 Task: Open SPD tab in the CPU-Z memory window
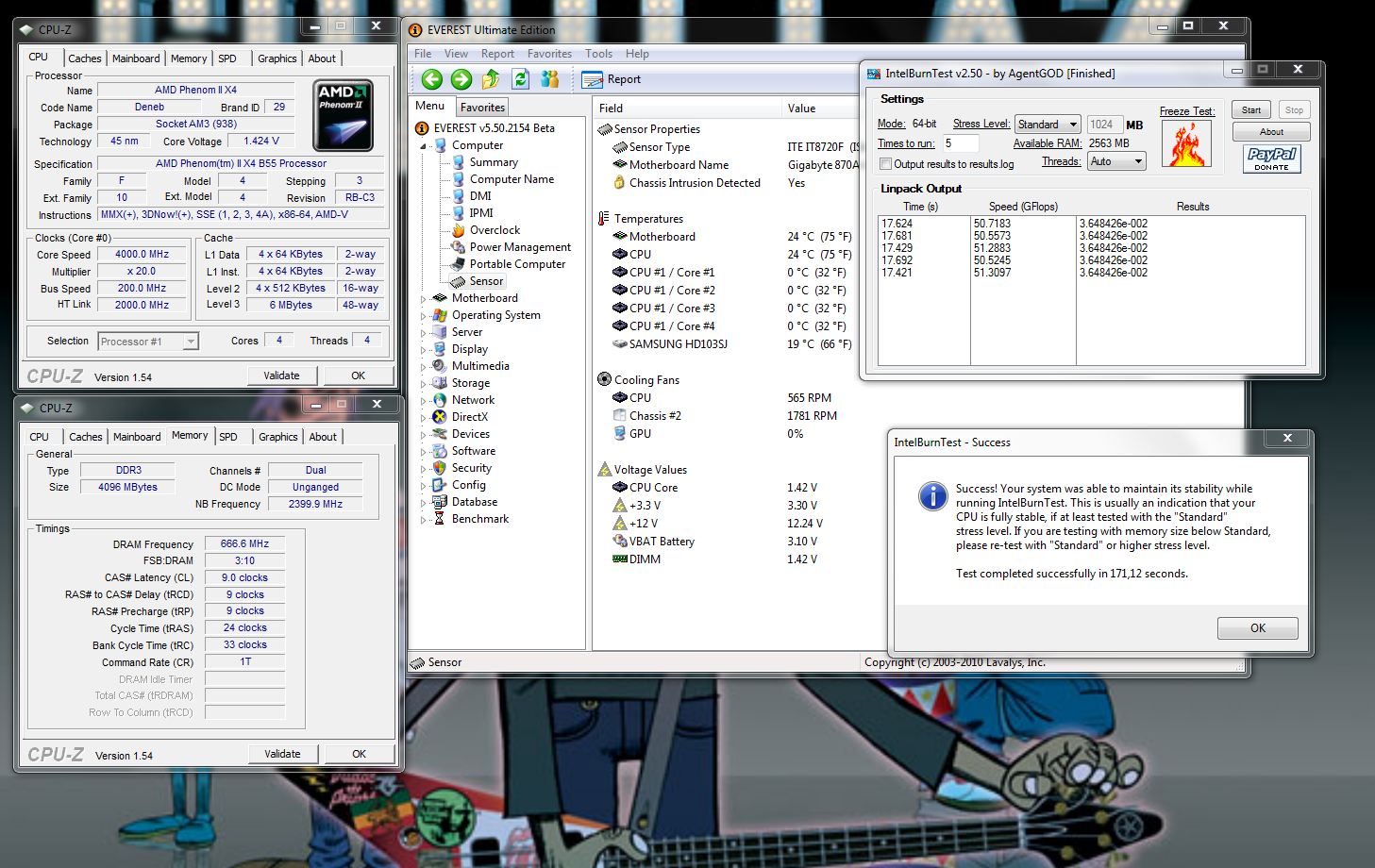pyautogui.click(x=228, y=437)
